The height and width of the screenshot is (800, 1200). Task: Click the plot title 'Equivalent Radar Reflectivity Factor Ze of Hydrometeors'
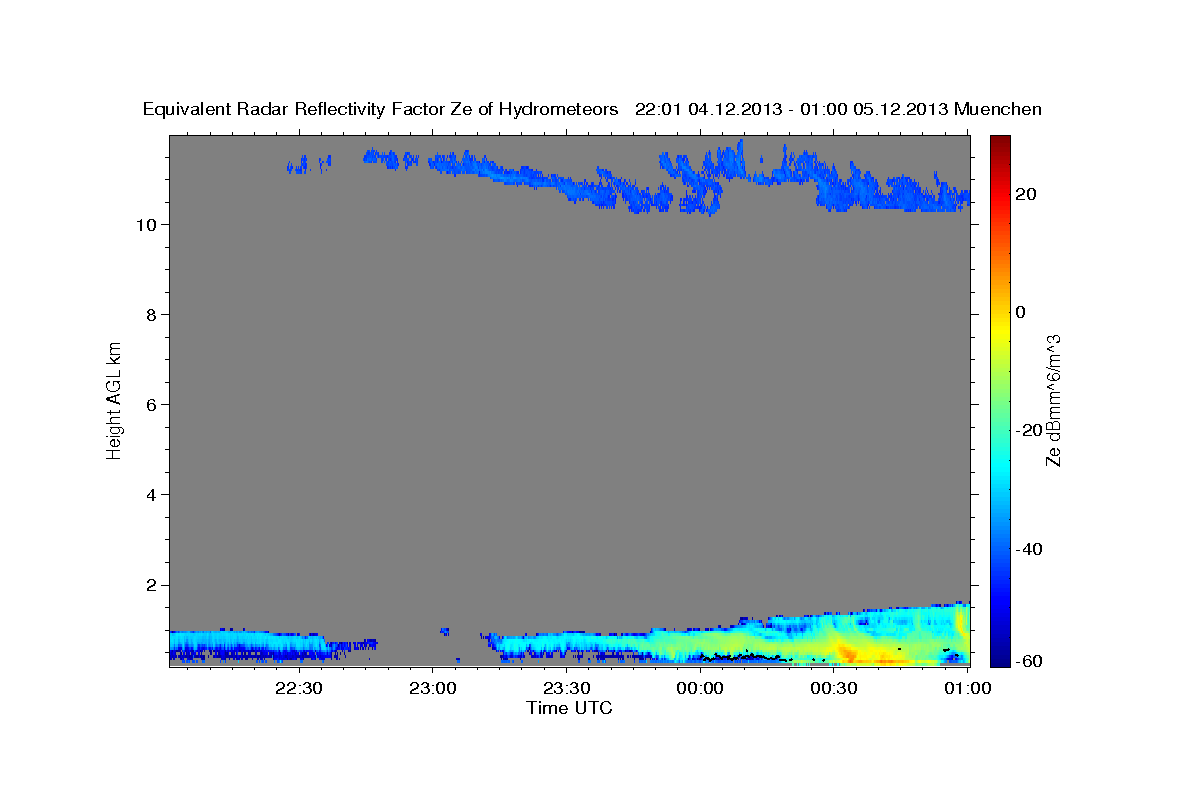tap(381, 110)
